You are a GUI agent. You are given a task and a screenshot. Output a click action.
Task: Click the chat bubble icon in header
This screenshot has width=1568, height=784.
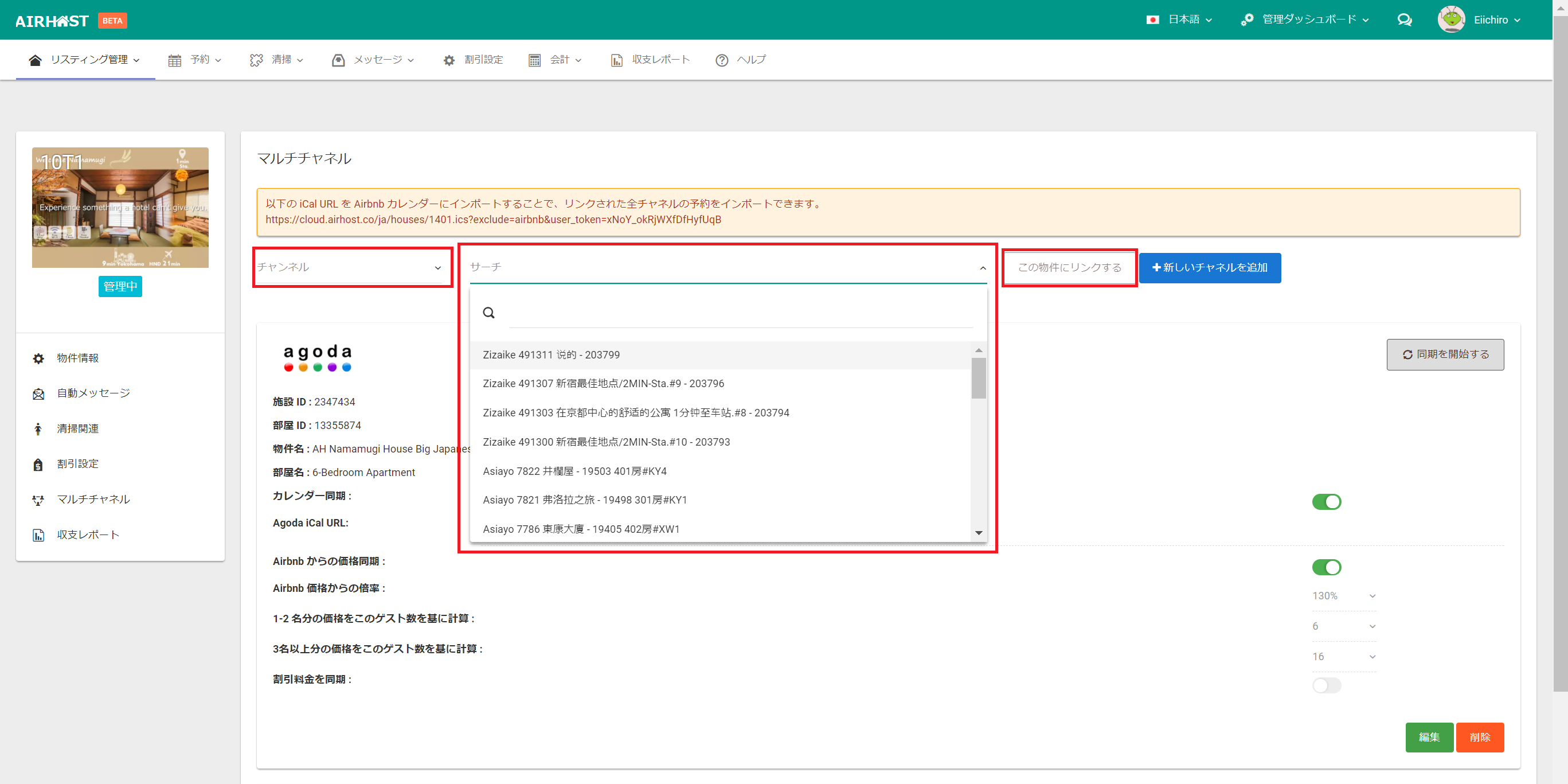[1404, 20]
